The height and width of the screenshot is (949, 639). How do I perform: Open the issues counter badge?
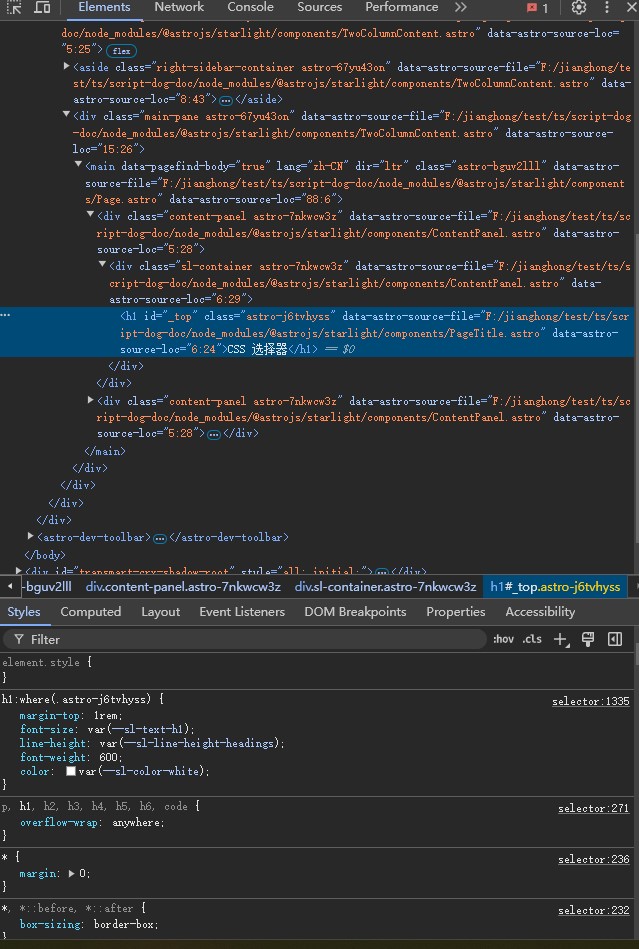tap(538, 8)
